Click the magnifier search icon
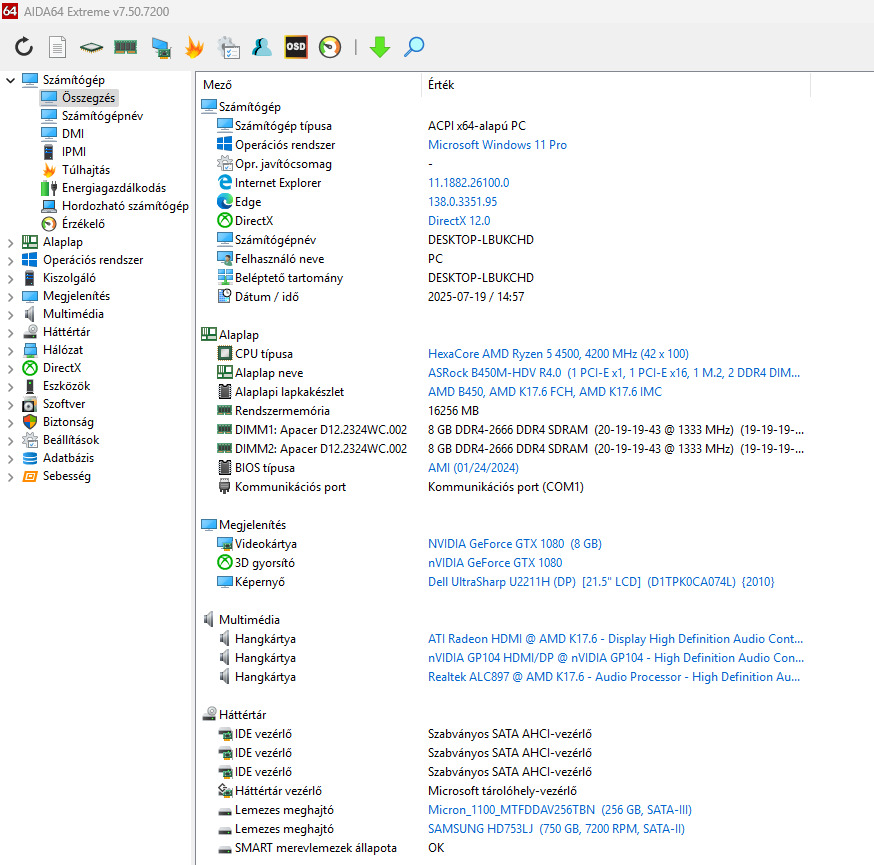 (414, 47)
